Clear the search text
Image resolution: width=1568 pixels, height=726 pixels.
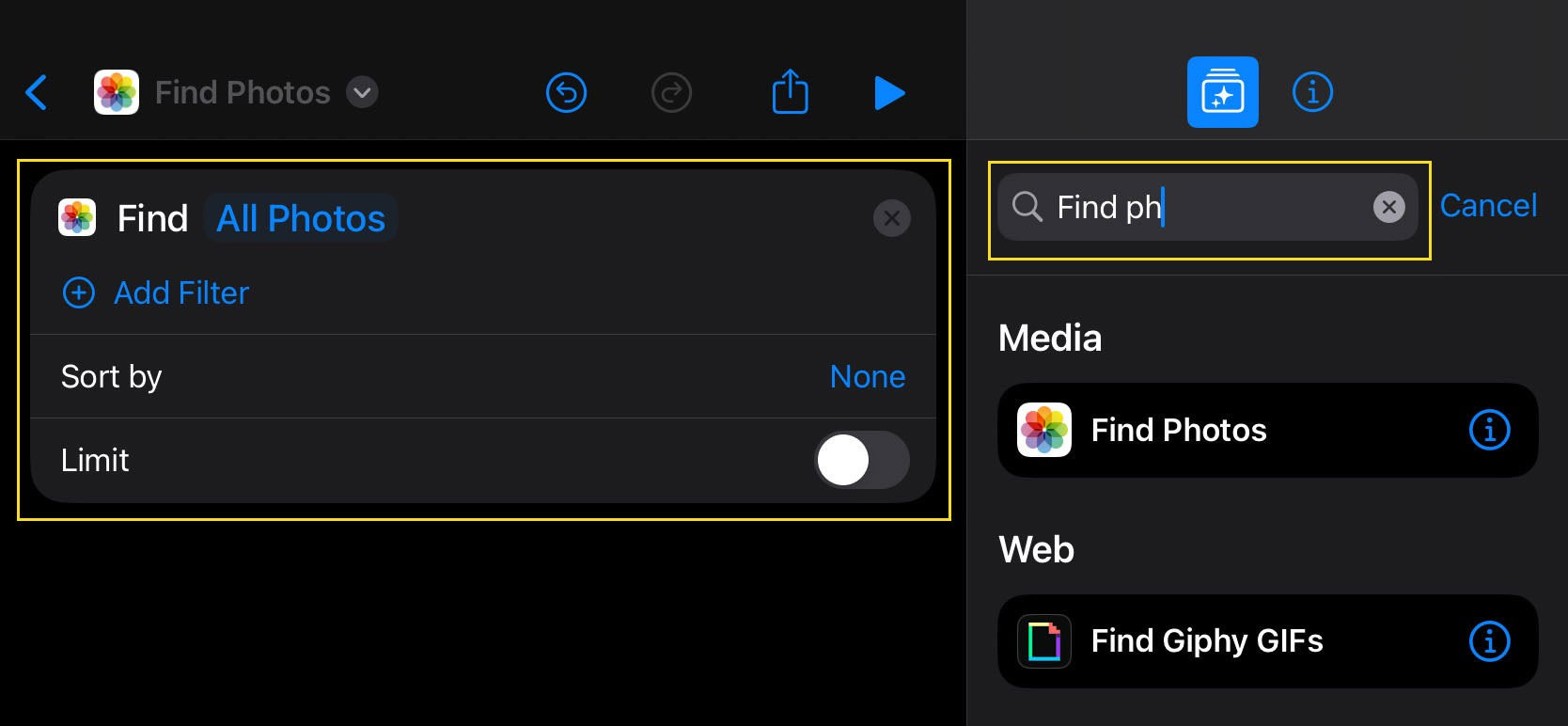pos(1388,207)
